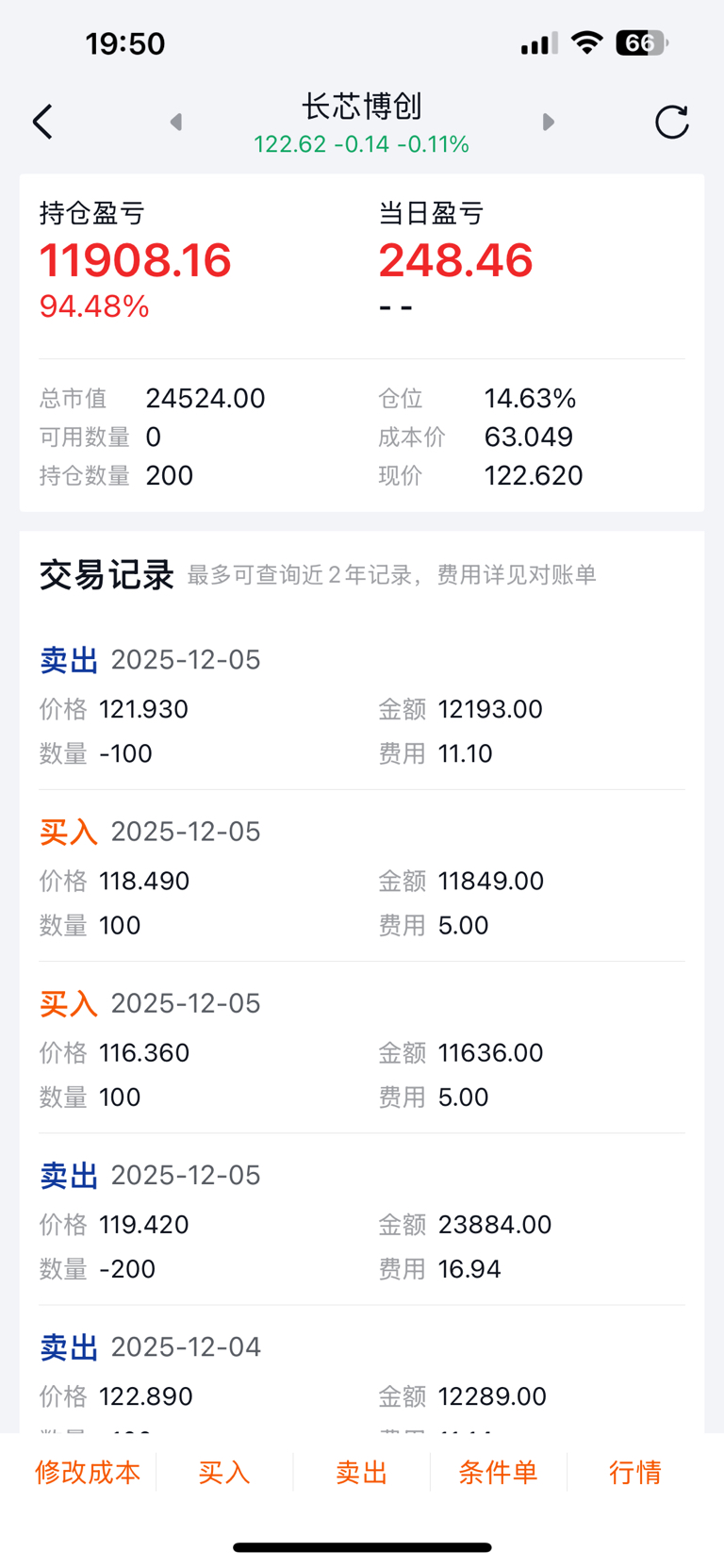
Task: Tap the cellular signal bars
Action: pyautogui.click(x=538, y=43)
